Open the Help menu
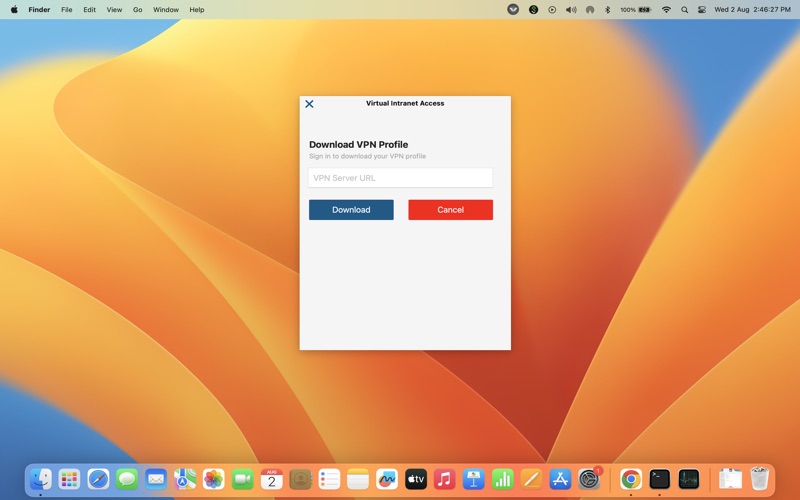The height and width of the screenshot is (500, 800). (196, 9)
